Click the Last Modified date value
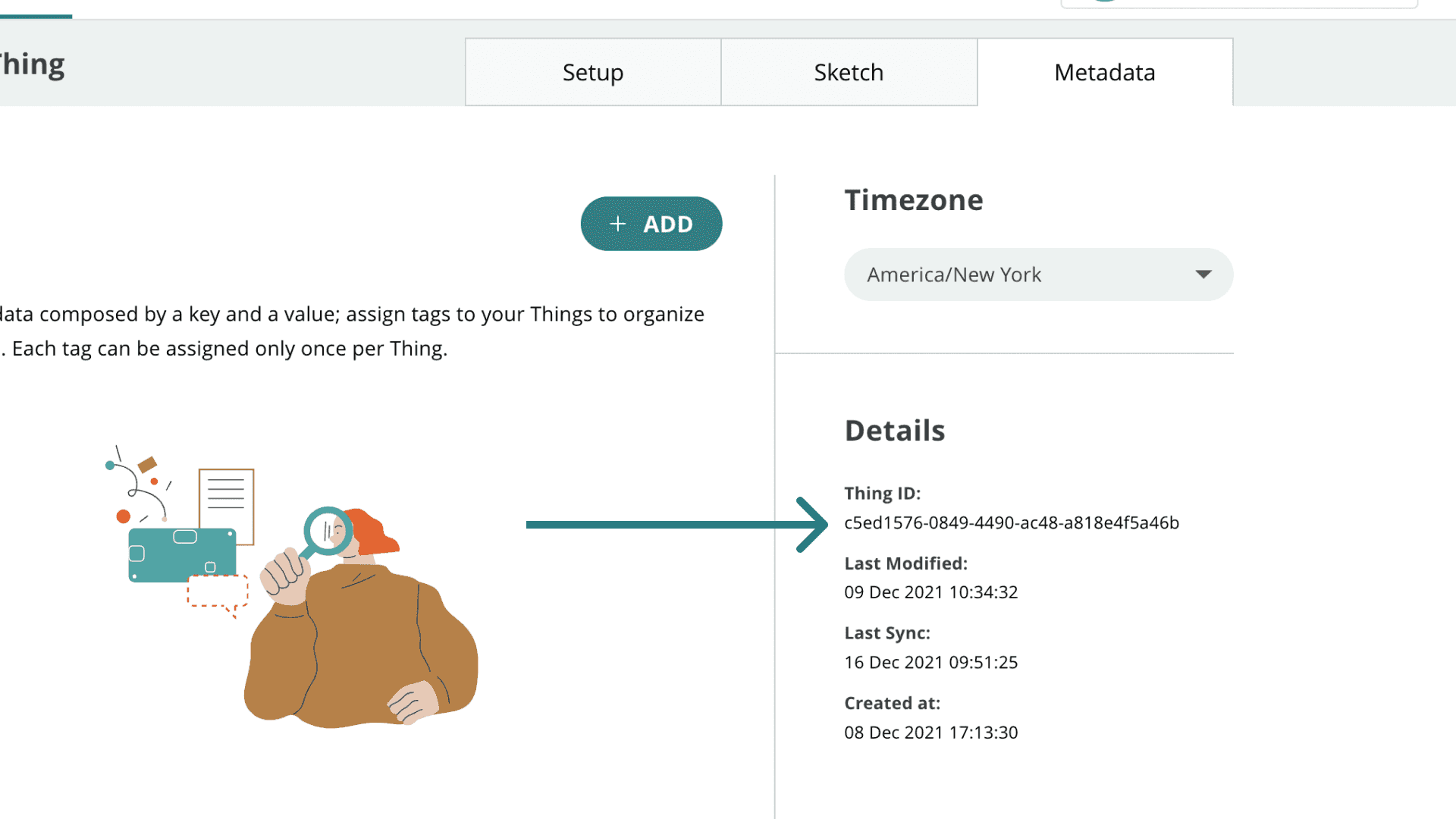Image resolution: width=1456 pixels, height=819 pixels. (x=930, y=592)
